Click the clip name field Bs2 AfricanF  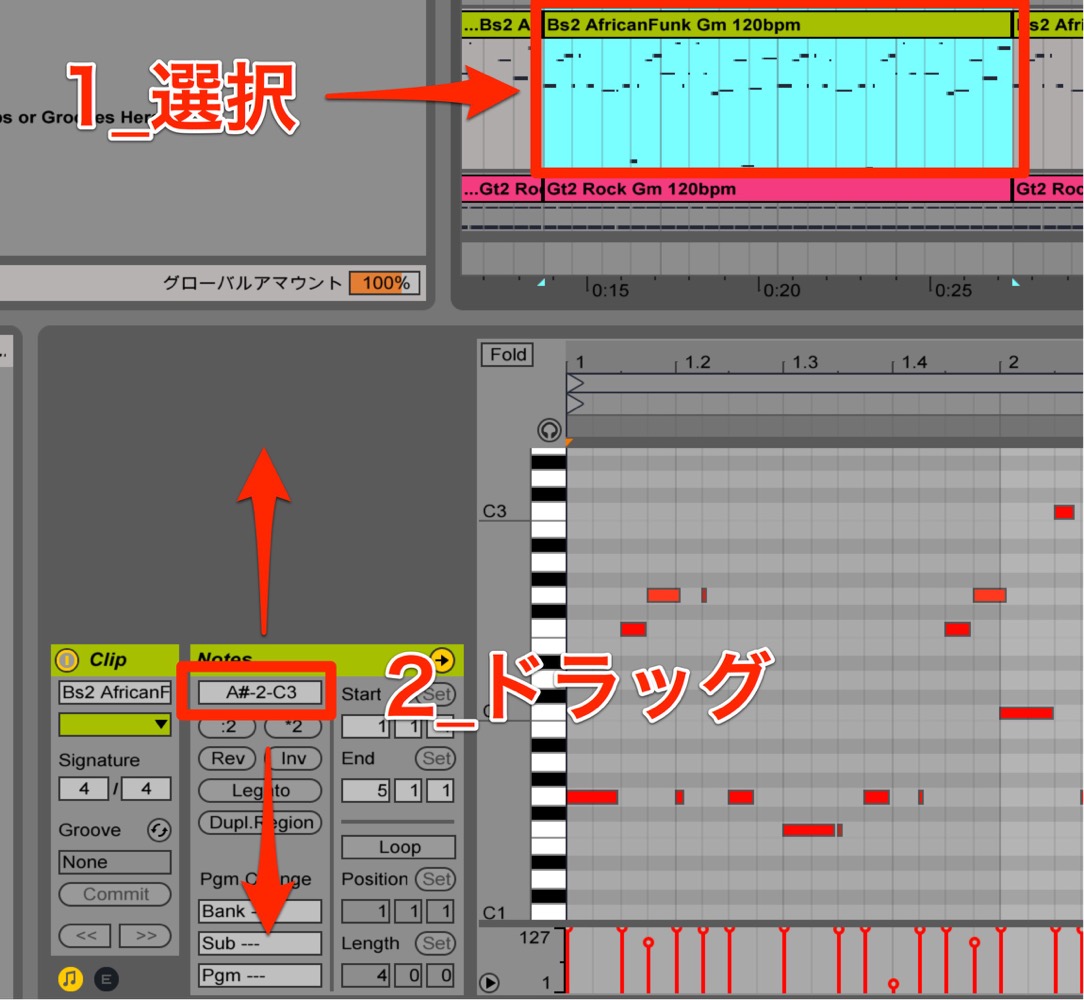(x=115, y=692)
